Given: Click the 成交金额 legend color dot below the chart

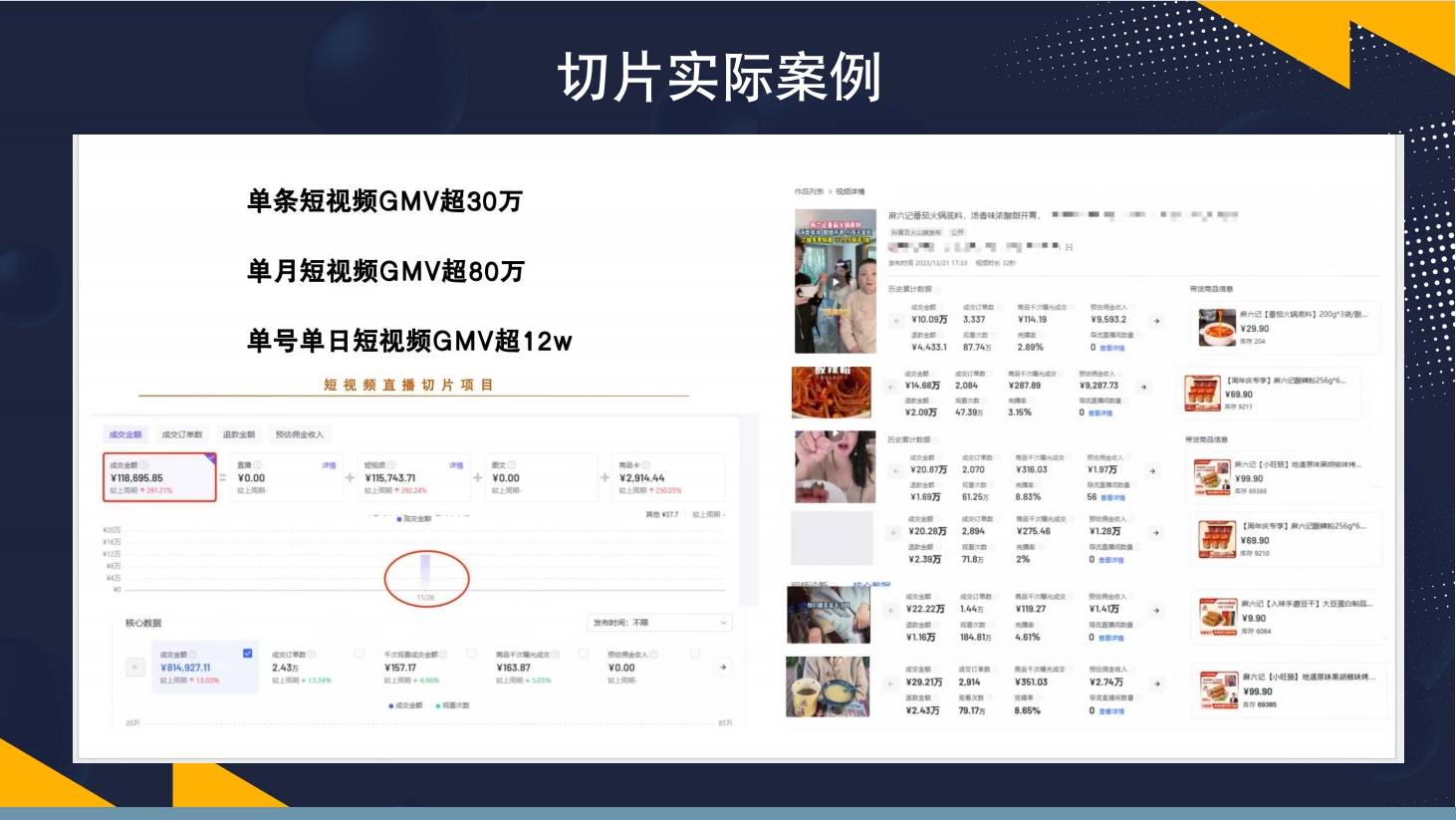Looking at the screenshot, I should tap(389, 705).
